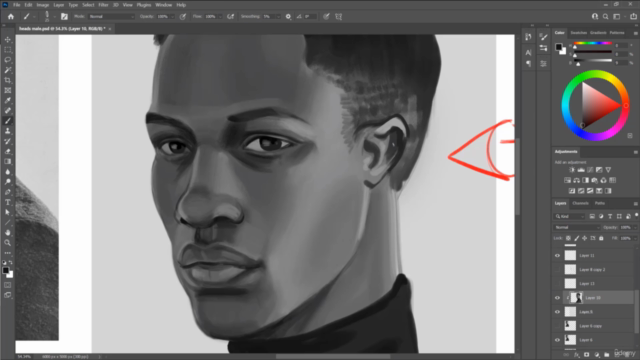The width and height of the screenshot is (640, 360).
Task: Select the Healing Brush tool
Action: 8,111
